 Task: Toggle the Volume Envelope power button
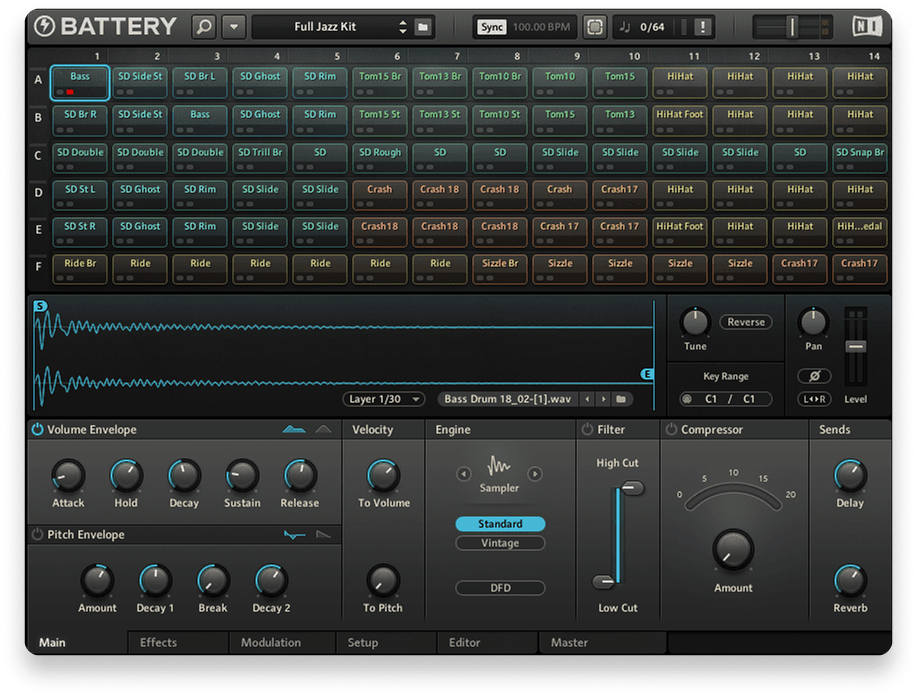coord(38,430)
